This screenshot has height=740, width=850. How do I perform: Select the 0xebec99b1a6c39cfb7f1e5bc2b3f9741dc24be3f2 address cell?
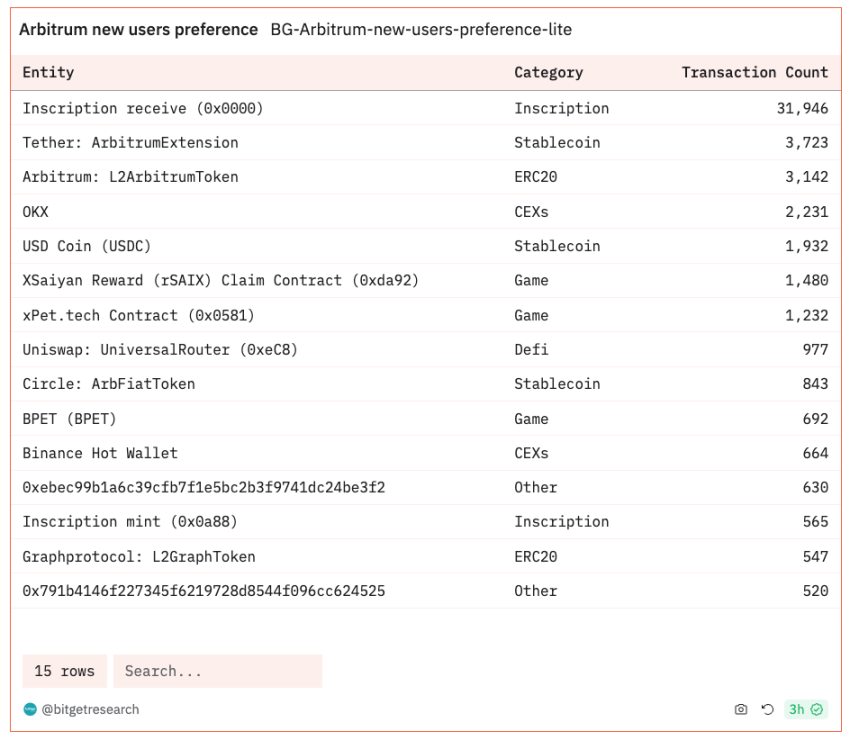point(204,488)
